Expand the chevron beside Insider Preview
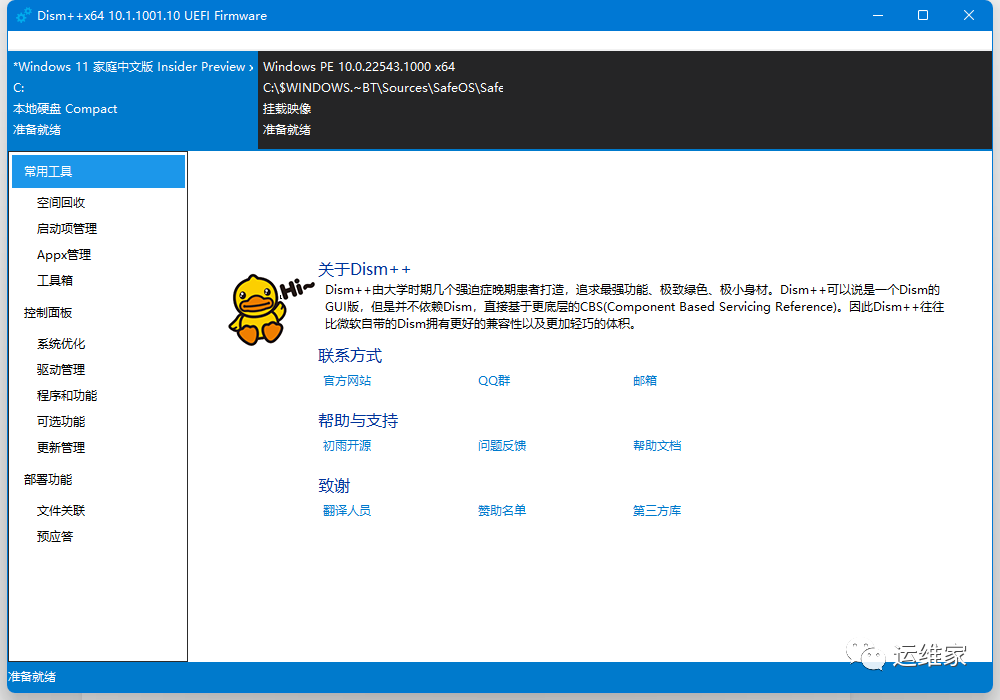Image resolution: width=1000 pixels, height=700 pixels. [x=251, y=67]
